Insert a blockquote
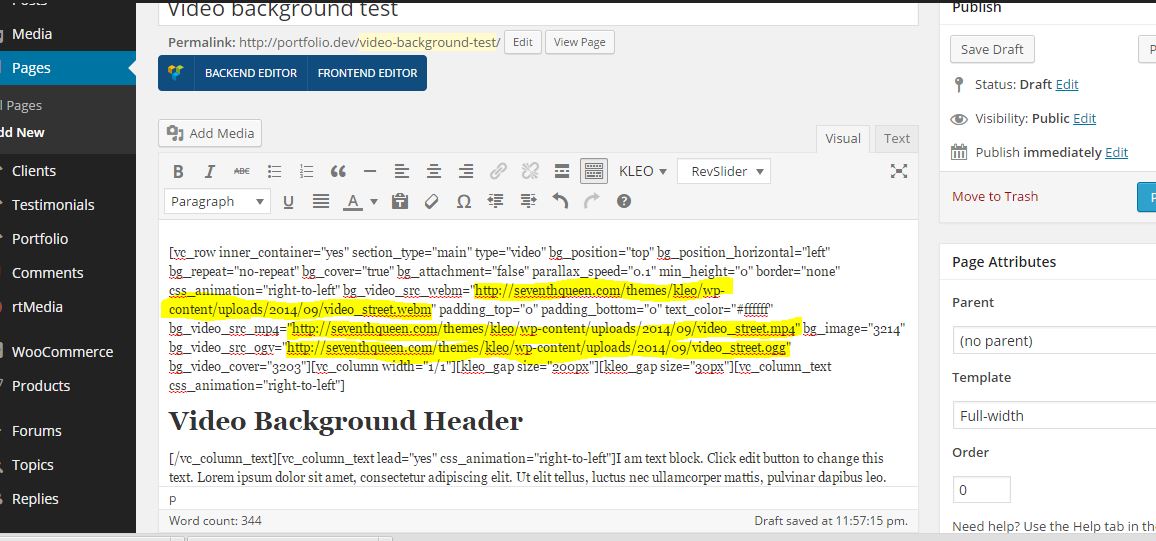This screenshot has width=1156, height=541. (x=338, y=171)
